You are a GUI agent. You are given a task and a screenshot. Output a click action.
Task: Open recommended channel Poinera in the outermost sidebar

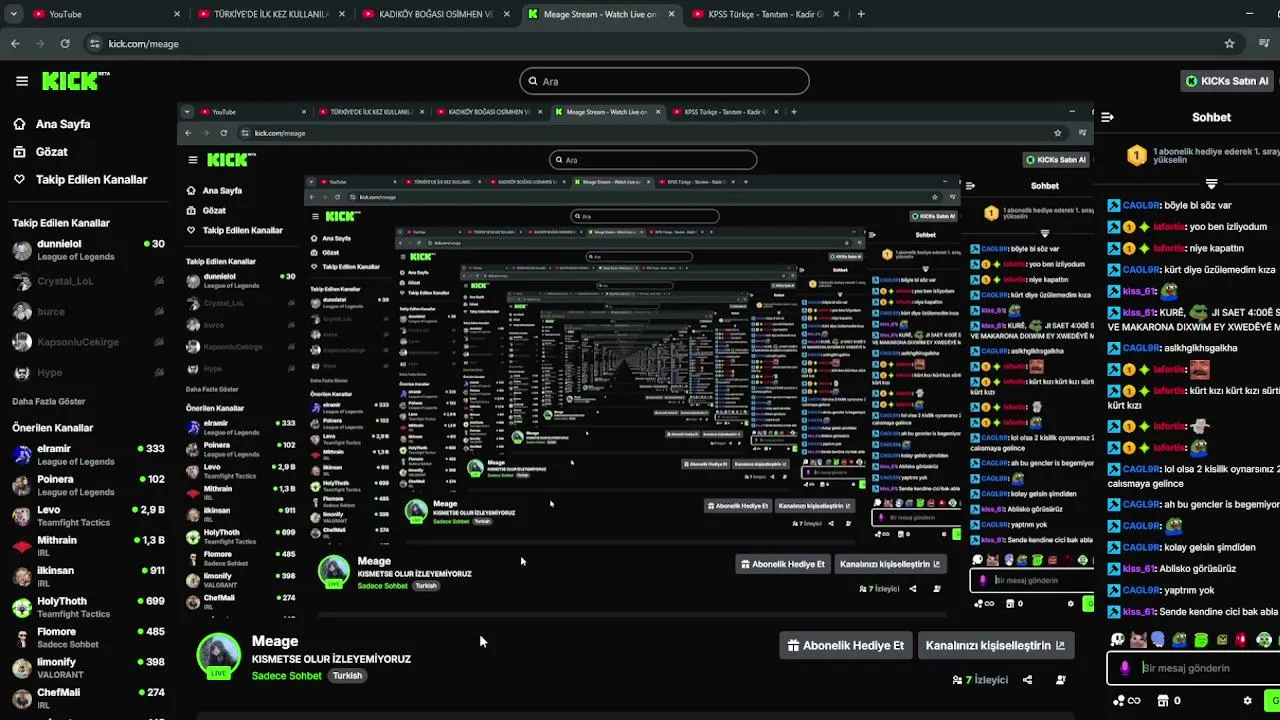(88, 485)
